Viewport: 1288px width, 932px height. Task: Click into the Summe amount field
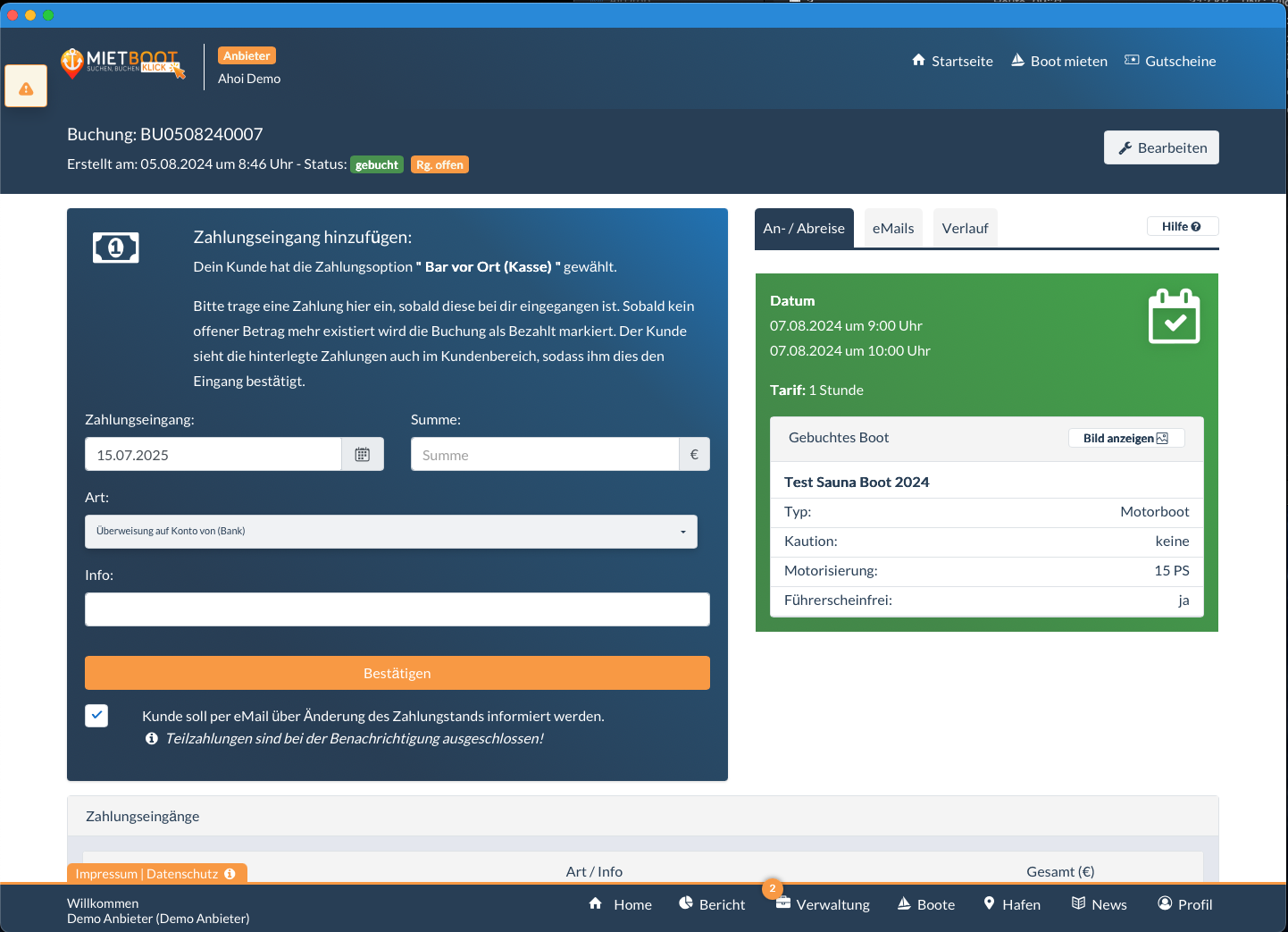(x=545, y=455)
